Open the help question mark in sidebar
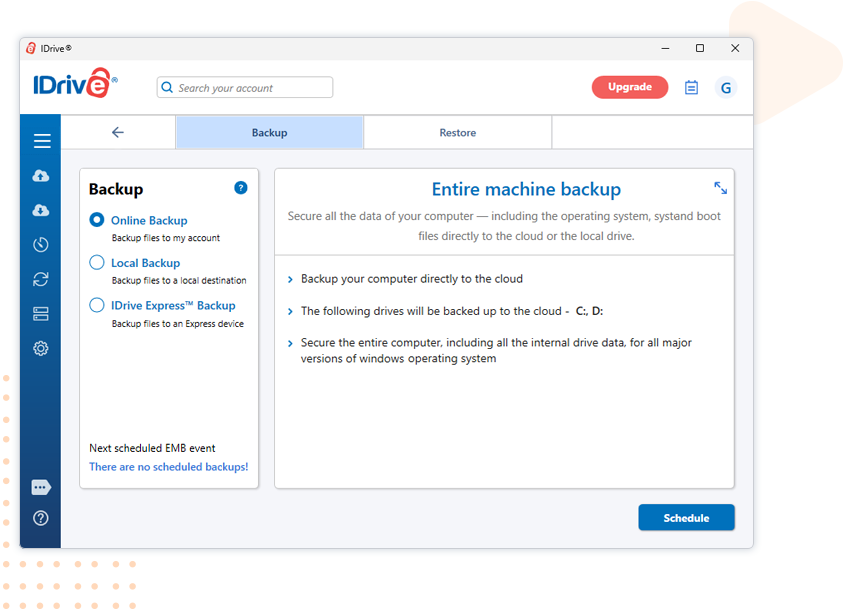845x614 pixels. (41, 518)
